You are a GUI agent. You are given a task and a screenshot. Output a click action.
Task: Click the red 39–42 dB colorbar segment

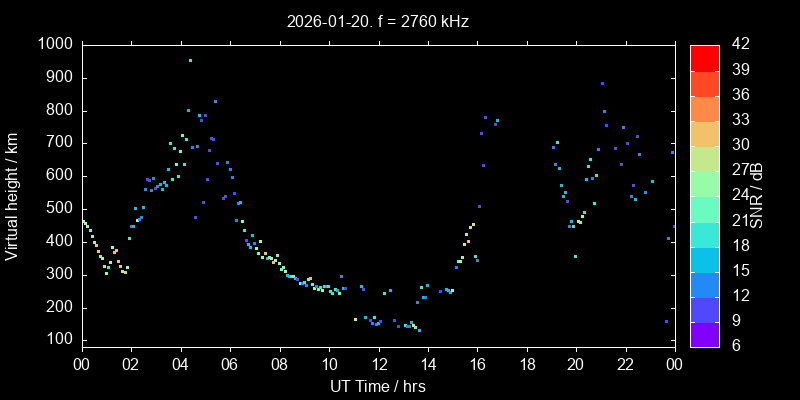[x=705, y=57]
